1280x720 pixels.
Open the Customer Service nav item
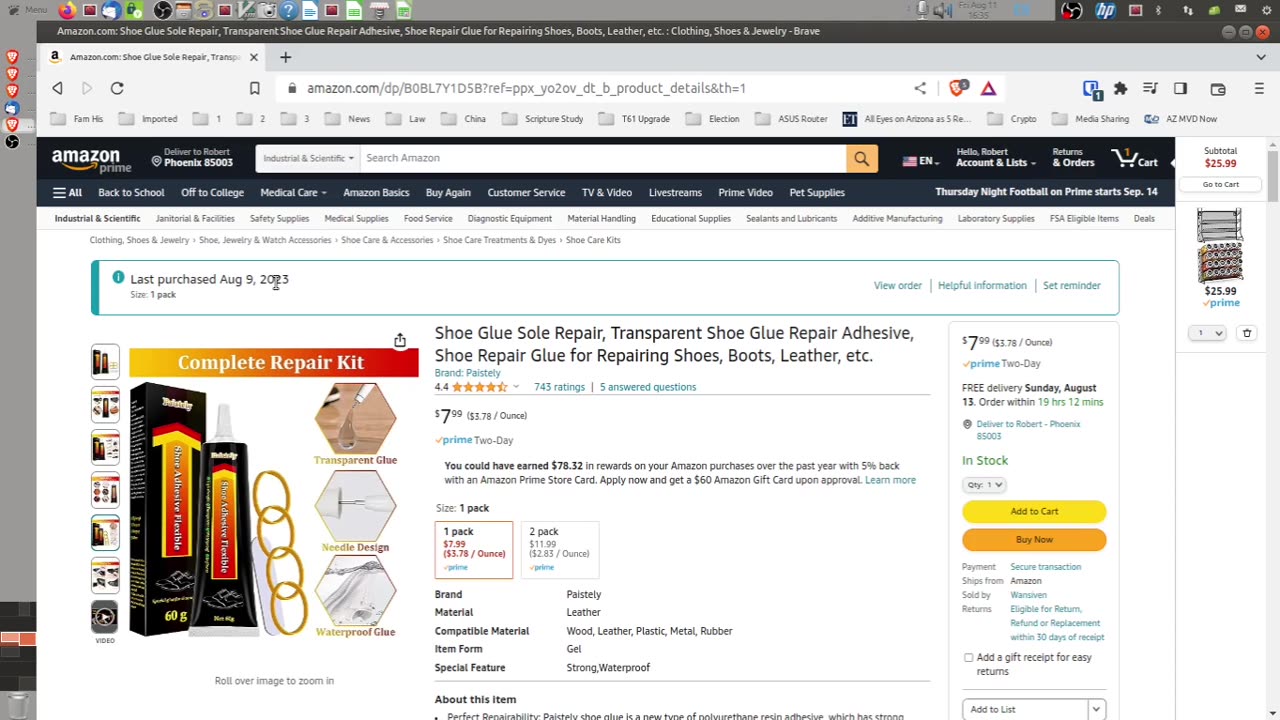[526, 192]
